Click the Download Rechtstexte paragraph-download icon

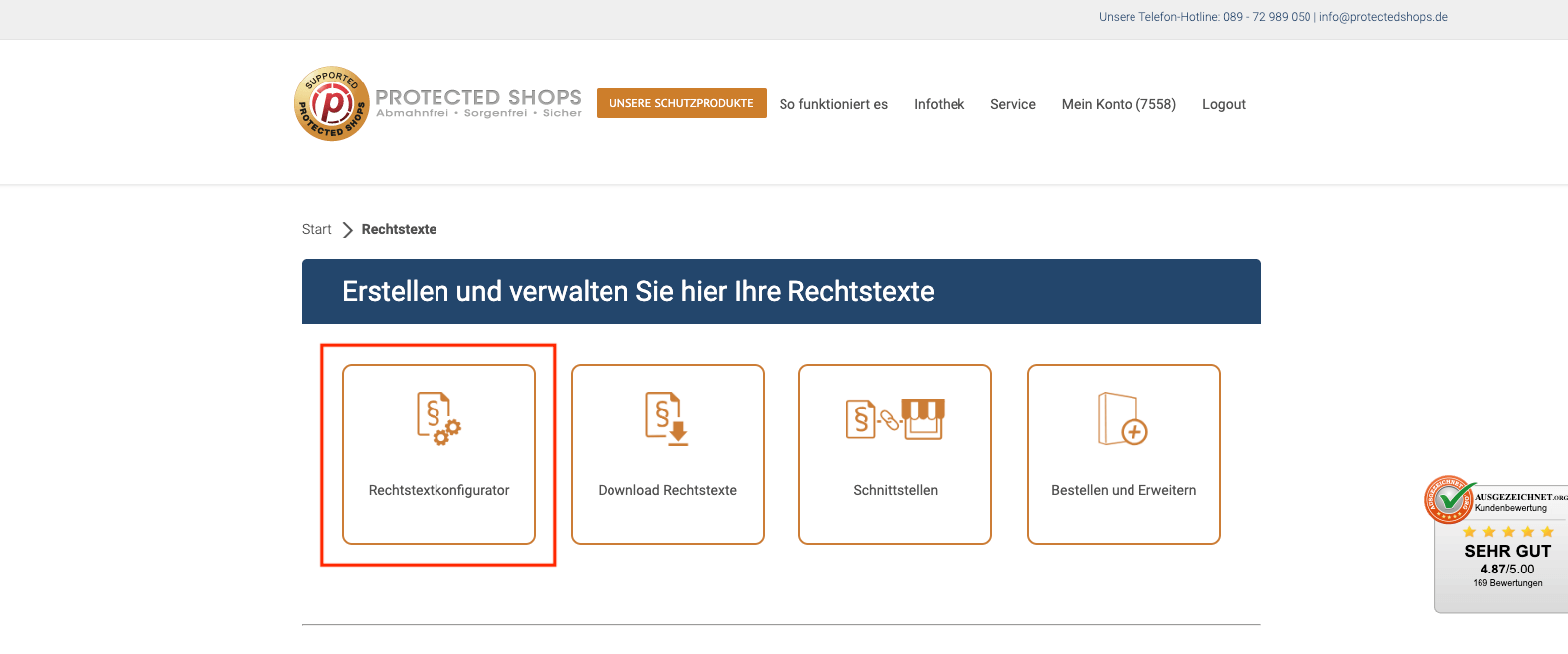click(667, 418)
